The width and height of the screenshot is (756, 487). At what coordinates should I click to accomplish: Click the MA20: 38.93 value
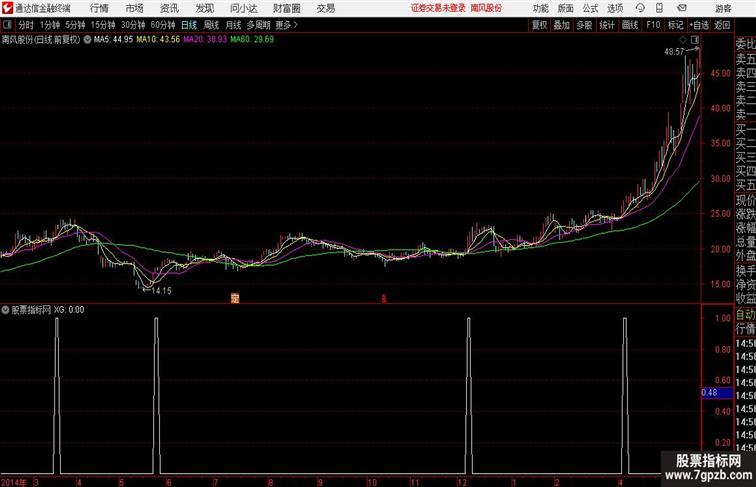click(x=205, y=40)
